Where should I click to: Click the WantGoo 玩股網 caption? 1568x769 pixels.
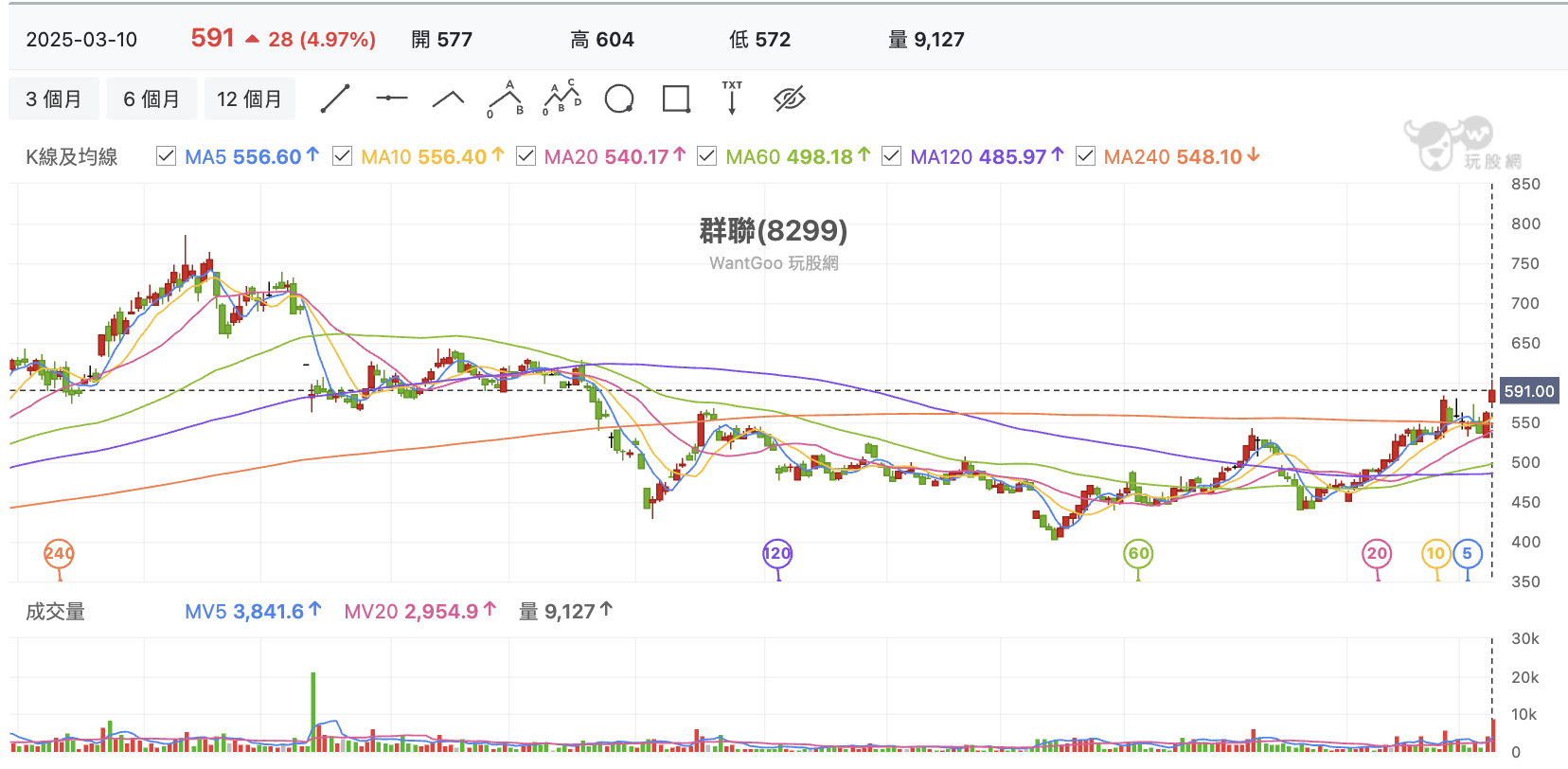click(774, 263)
